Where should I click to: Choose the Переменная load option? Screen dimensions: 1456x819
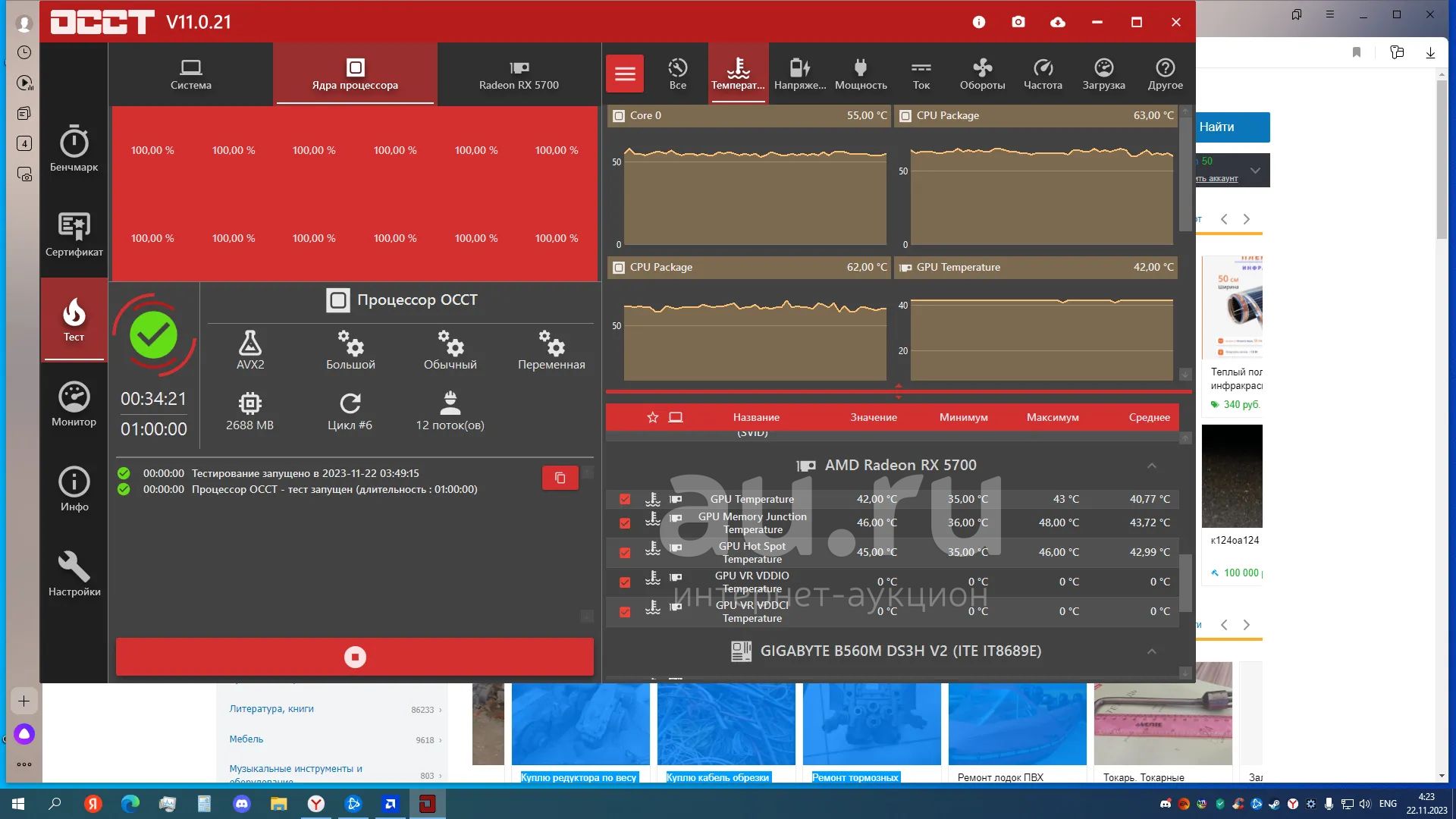(551, 350)
